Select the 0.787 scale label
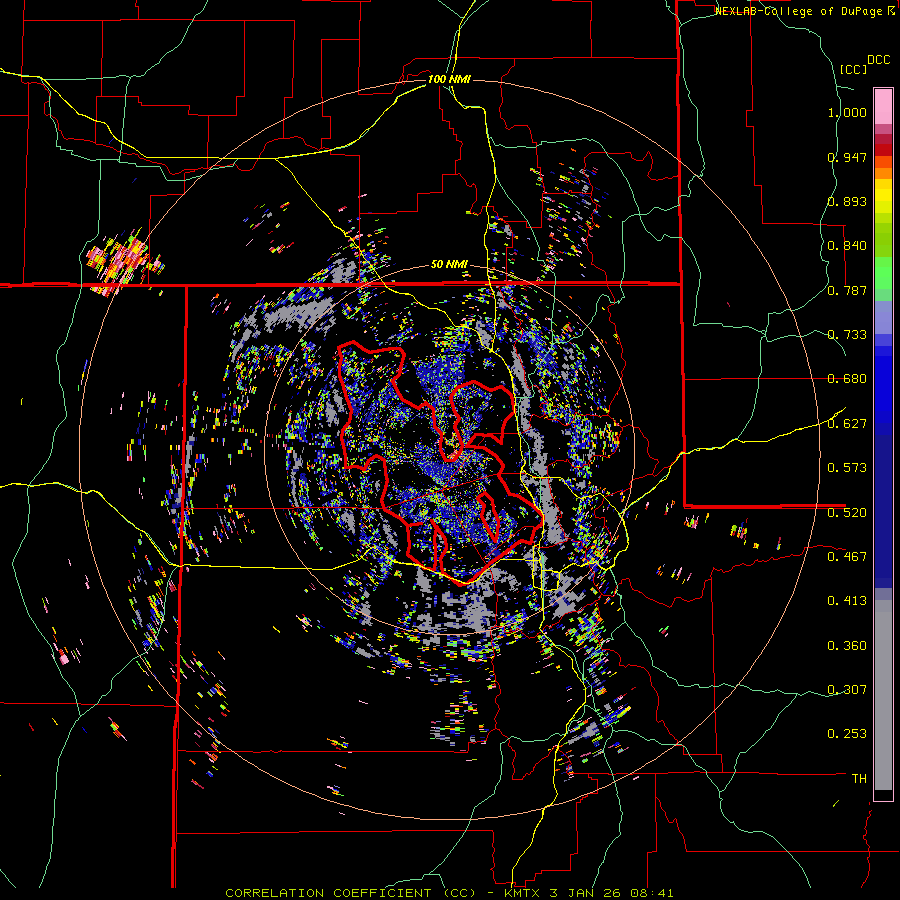 (847, 290)
